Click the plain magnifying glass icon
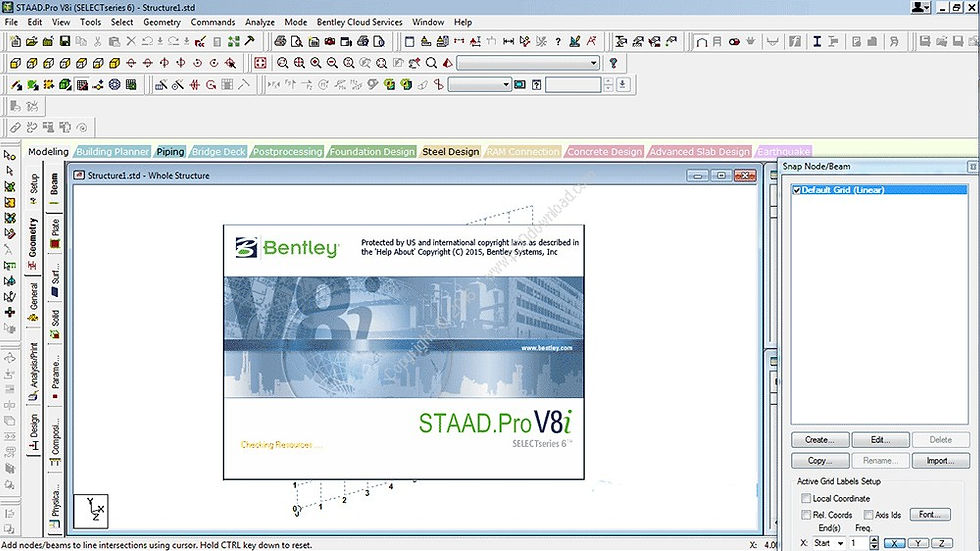 click(x=431, y=63)
